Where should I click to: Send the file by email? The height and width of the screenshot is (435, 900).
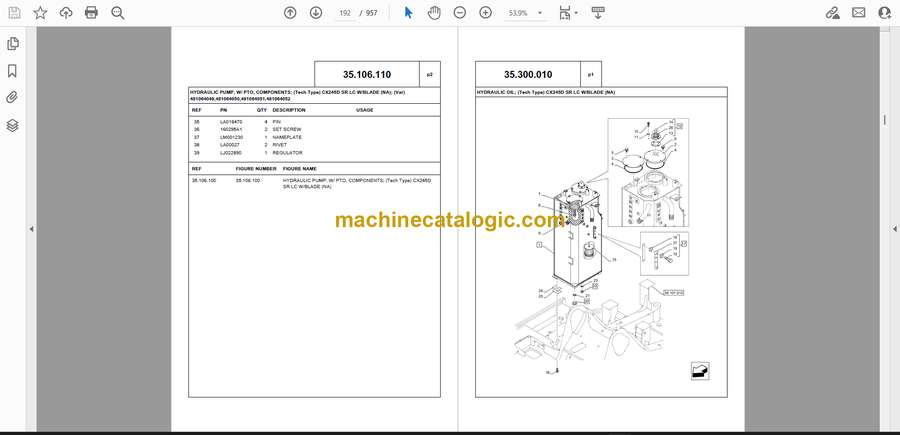[859, 13]
